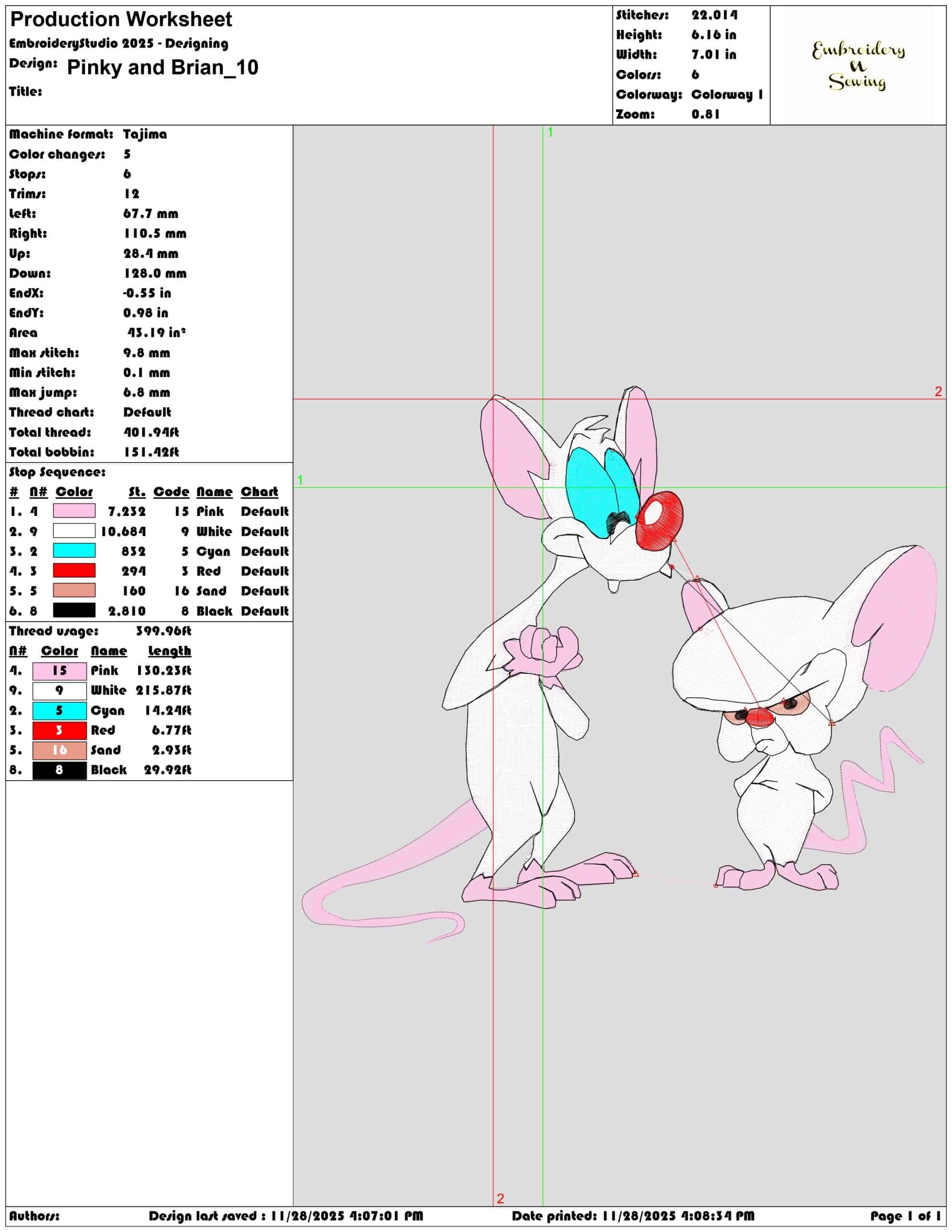The height and width of the screenshot is (1232, 952).
Task: Click the St. column header
Action: (x=137, y=492)
